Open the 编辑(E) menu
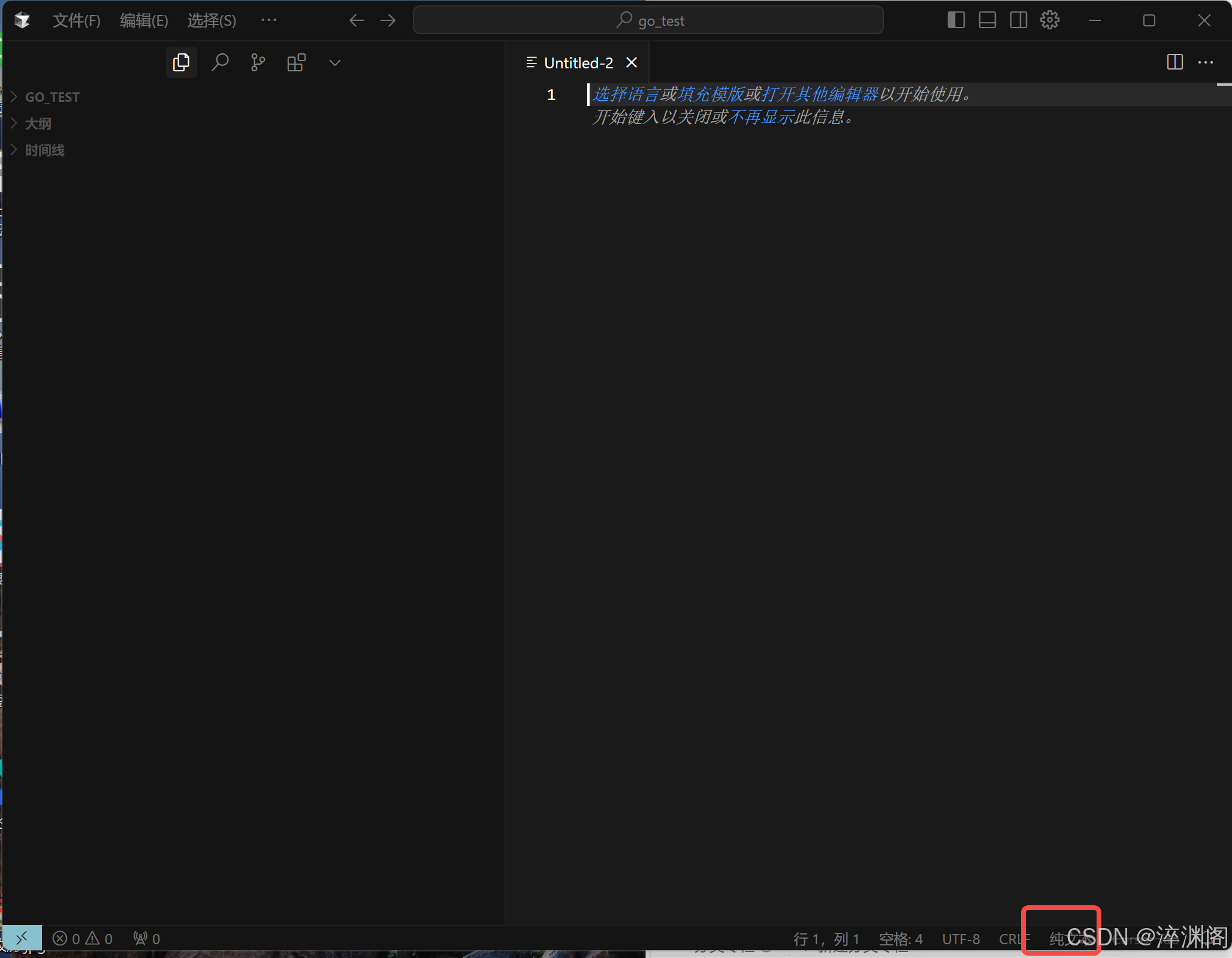This screenshot has width=1232, height=958. [144, 21]
